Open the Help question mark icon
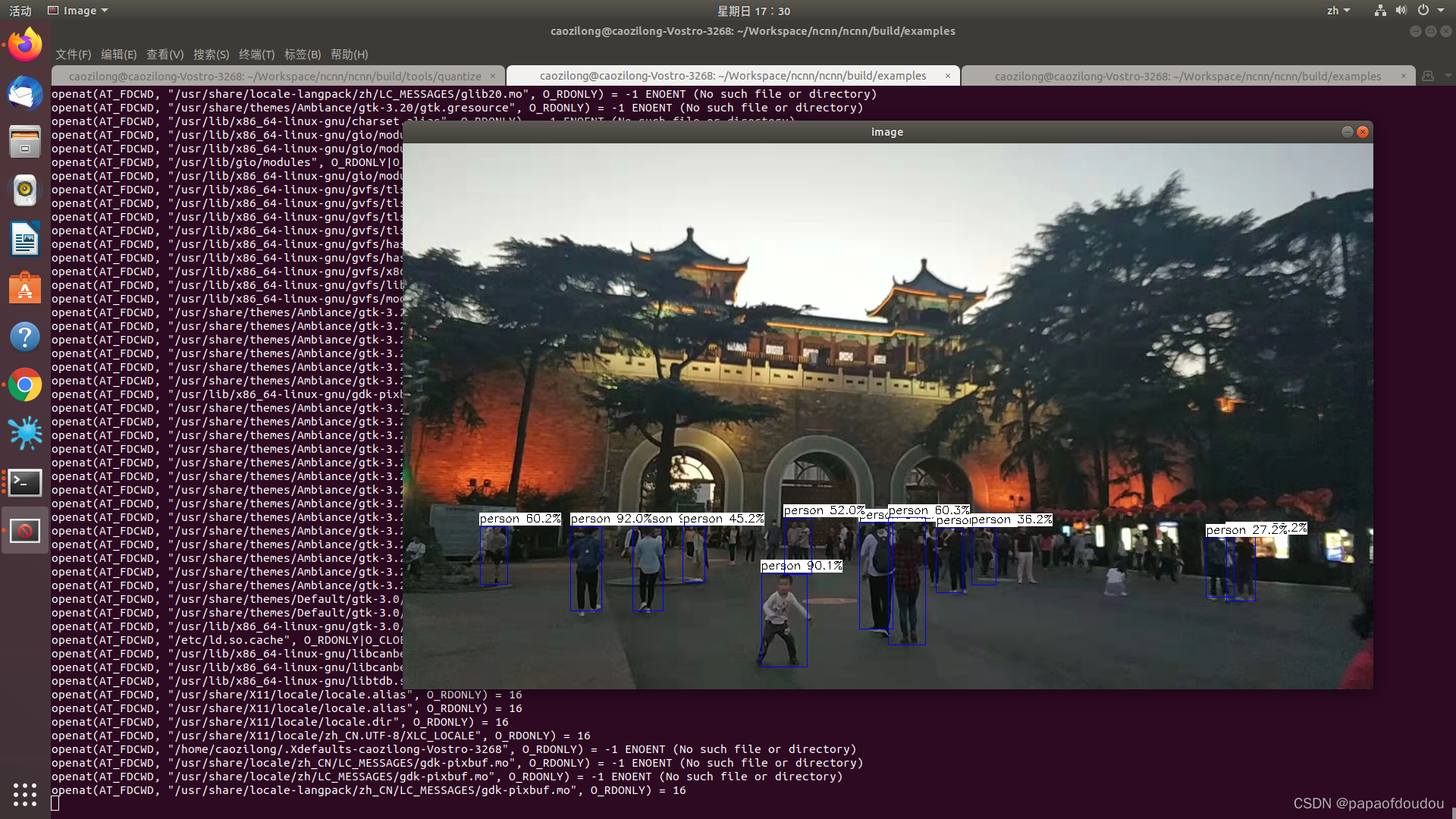Image resolution: width=1456 pixels, height=819 pixels. (x=25, y=337)
